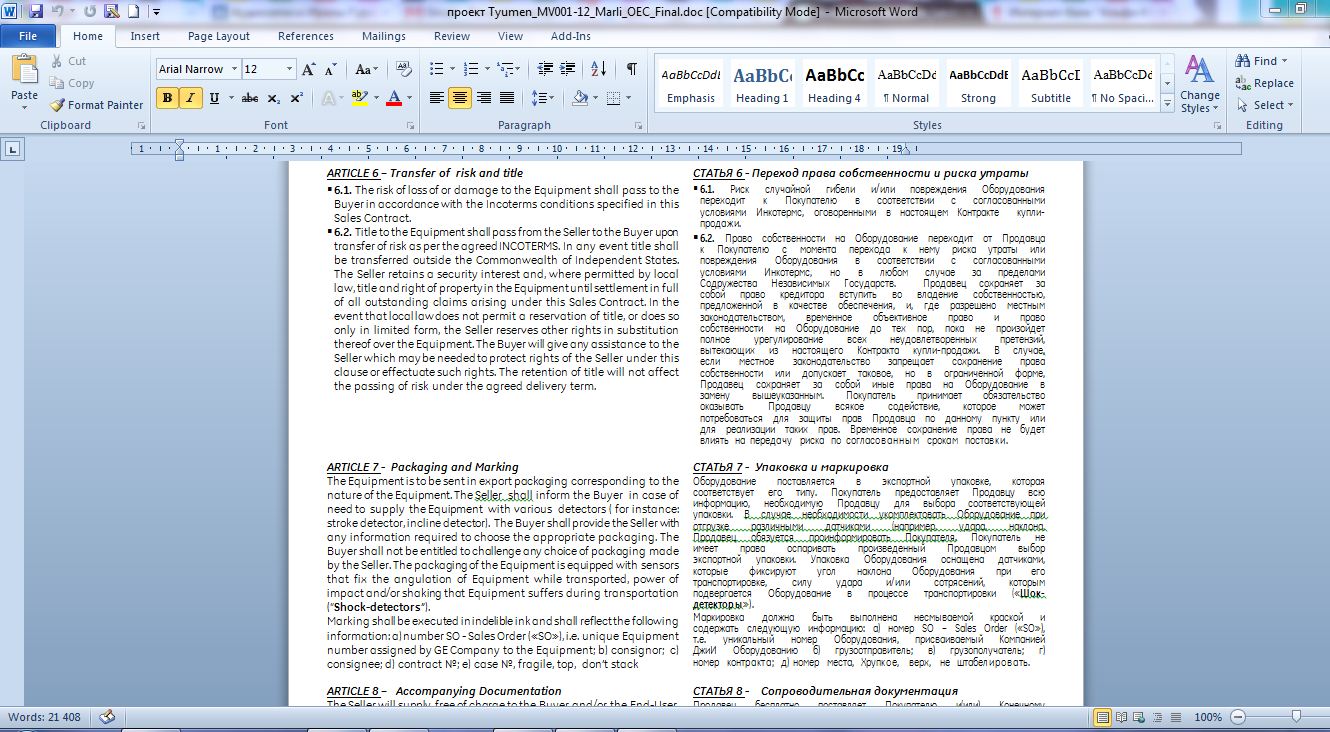1330x732 pixels.
Task: Toggle Italic formatting off
Action: click(189, 98)
